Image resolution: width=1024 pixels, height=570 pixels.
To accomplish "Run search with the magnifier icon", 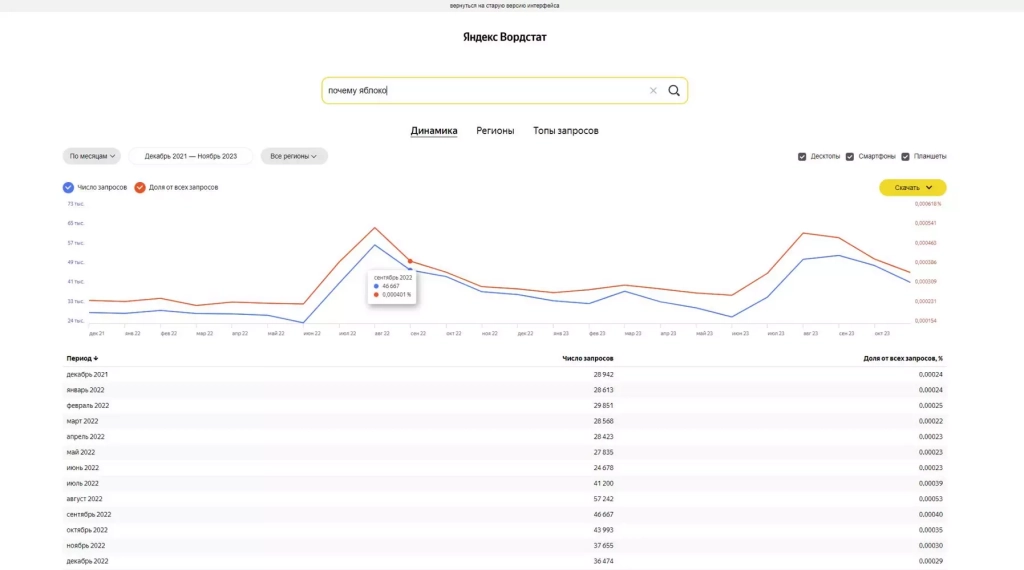I will [674, 91].
